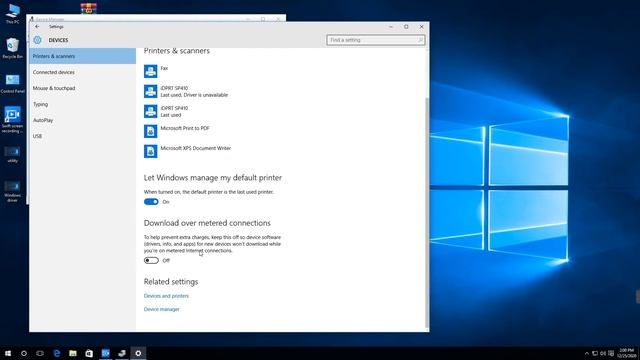The height and width of the screenshot is (360, 640).
Task: Click the Find a setting search box
Action: 376,40
